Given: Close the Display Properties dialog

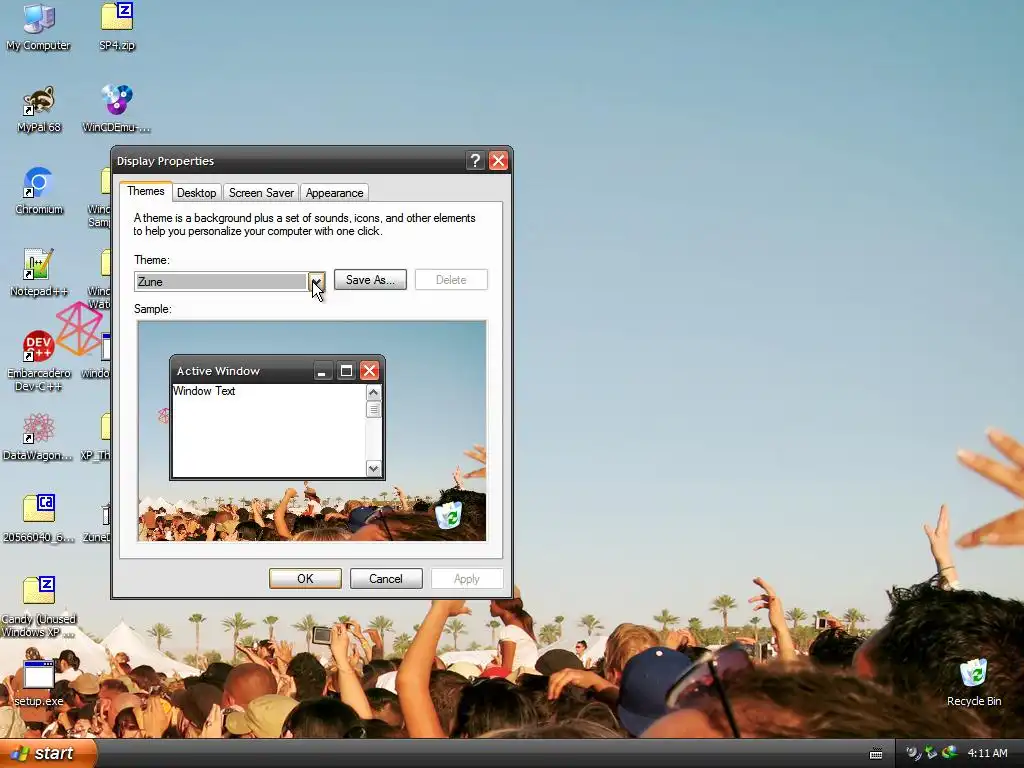Looking at the screenshot, I should pyautogui.click(x=498, y=161).
